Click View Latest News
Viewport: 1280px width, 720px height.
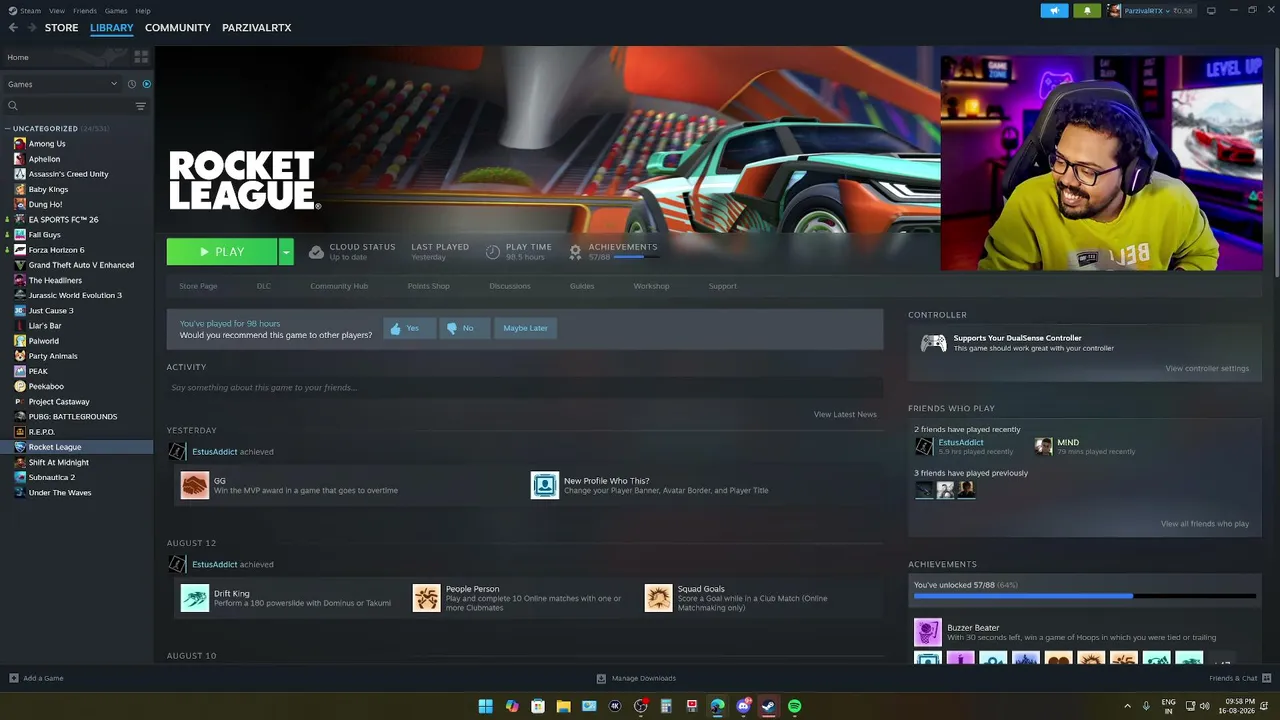coord(845,414)
